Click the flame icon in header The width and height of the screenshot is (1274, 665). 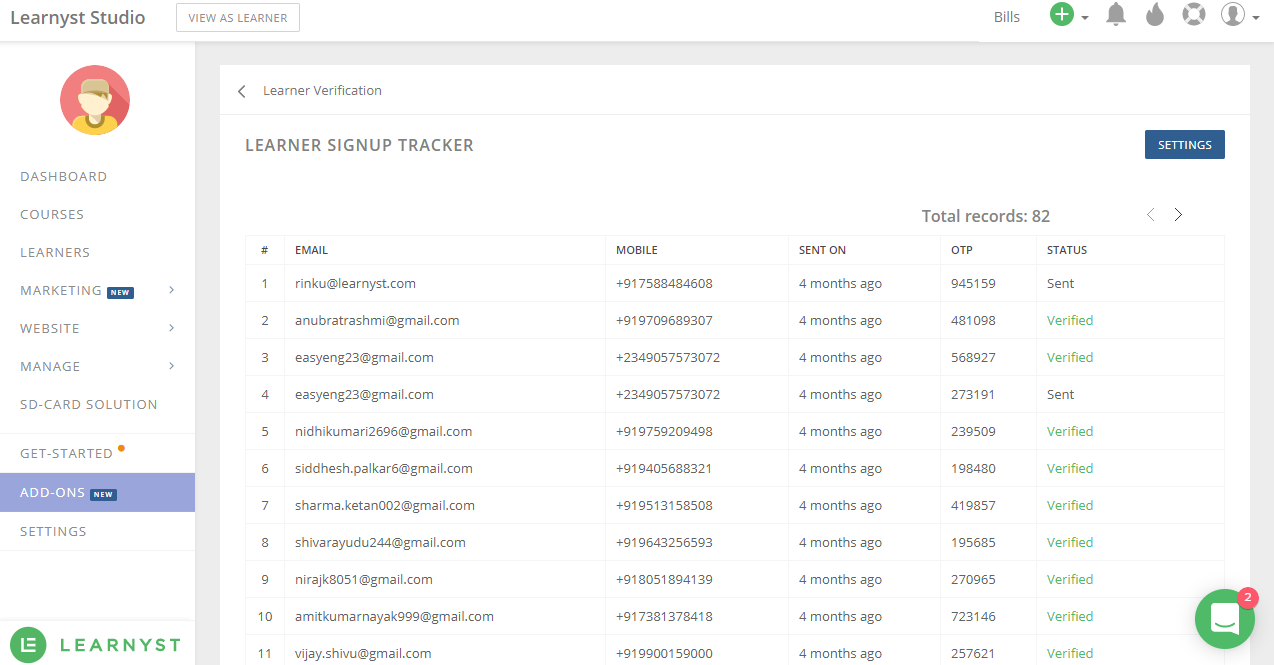coord(1155,15)
